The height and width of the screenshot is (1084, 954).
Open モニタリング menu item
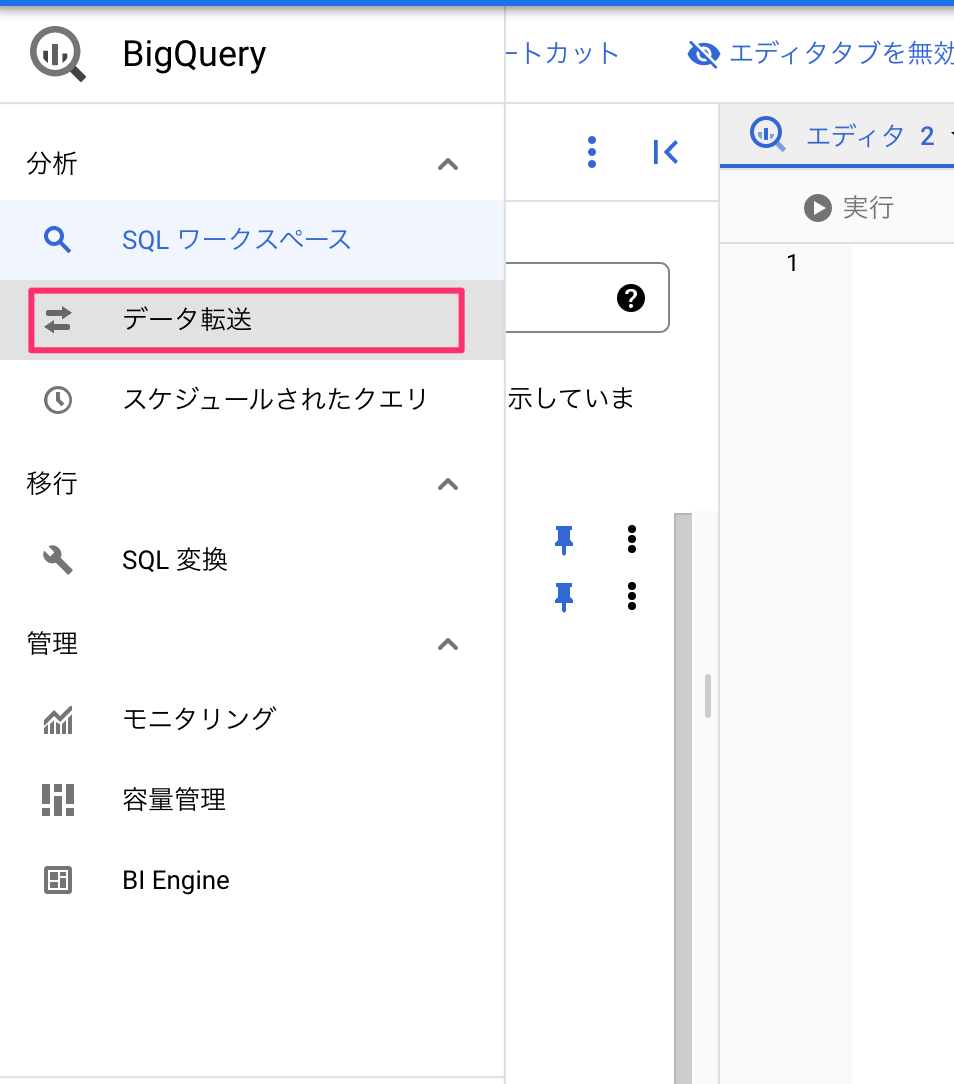pyautogui.click(x=252, y=720)
